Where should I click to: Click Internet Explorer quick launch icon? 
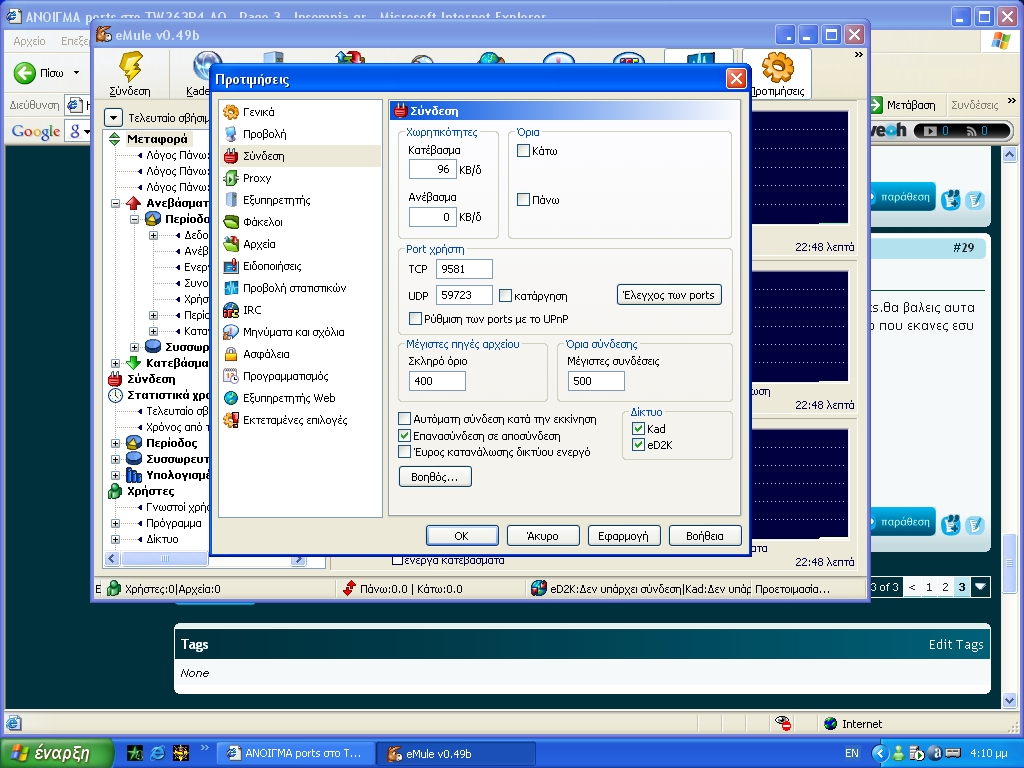(157, 753)
